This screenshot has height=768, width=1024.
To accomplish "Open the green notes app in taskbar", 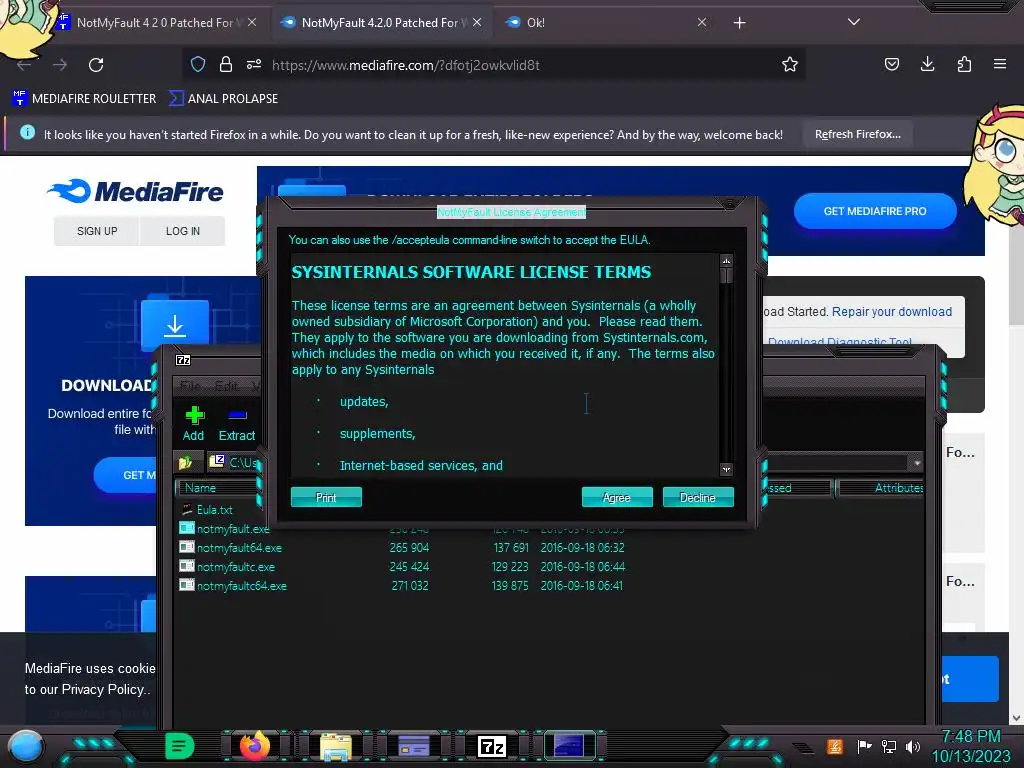I will (x=180, y=746).
